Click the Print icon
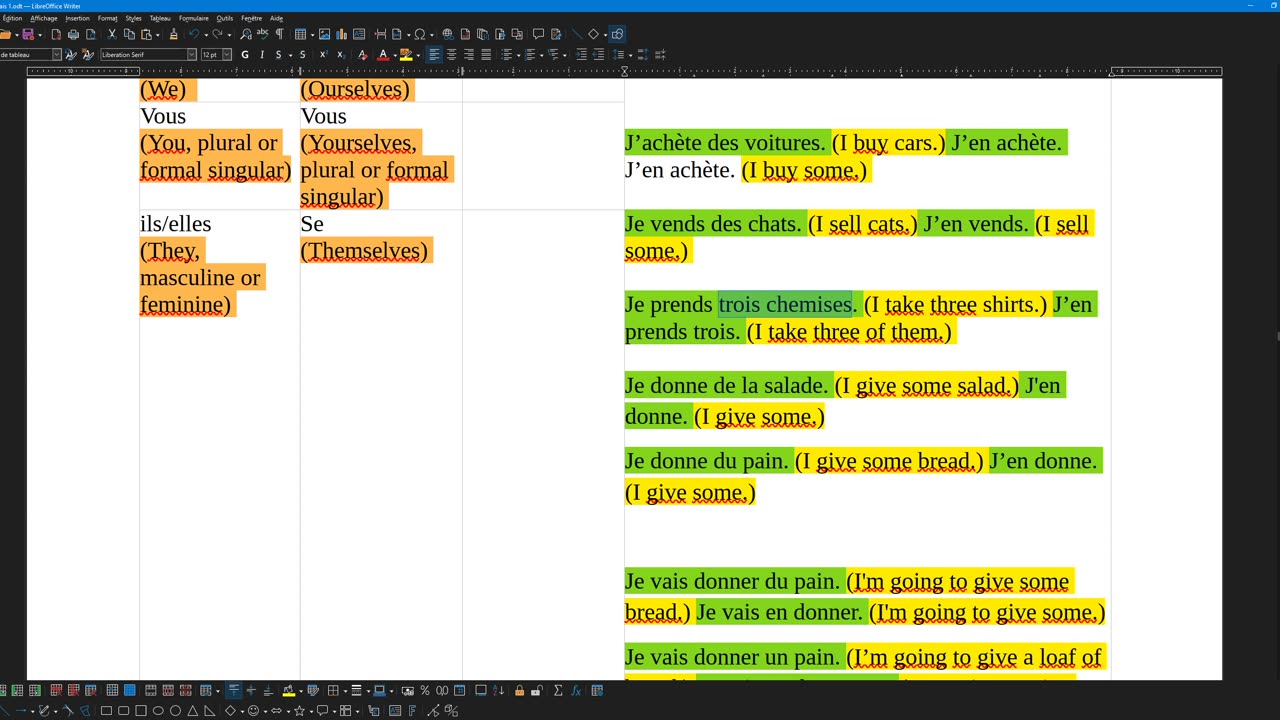Viewport: 1280px width, 720px height. pos(74,34)
